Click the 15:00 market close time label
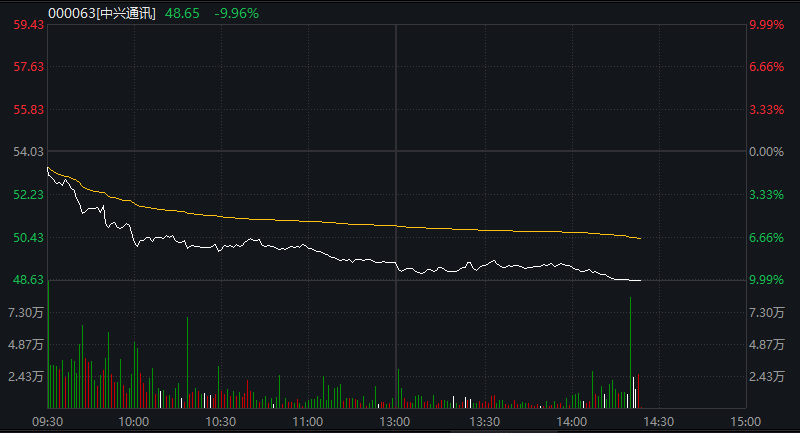This screenshot has height=433, width=800. [745, 422]
